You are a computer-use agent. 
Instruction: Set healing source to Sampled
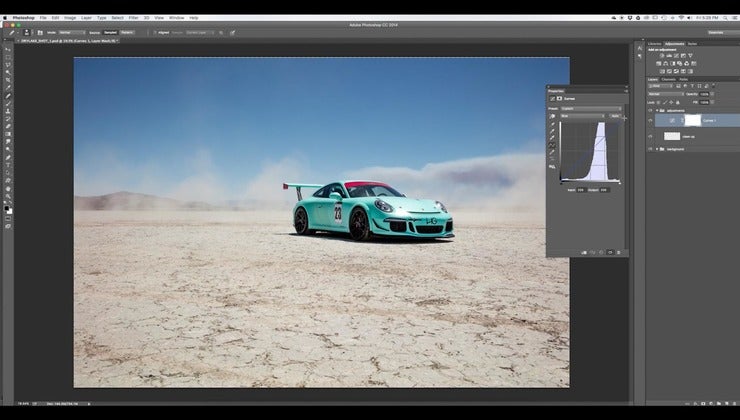(x=110, y=33)
